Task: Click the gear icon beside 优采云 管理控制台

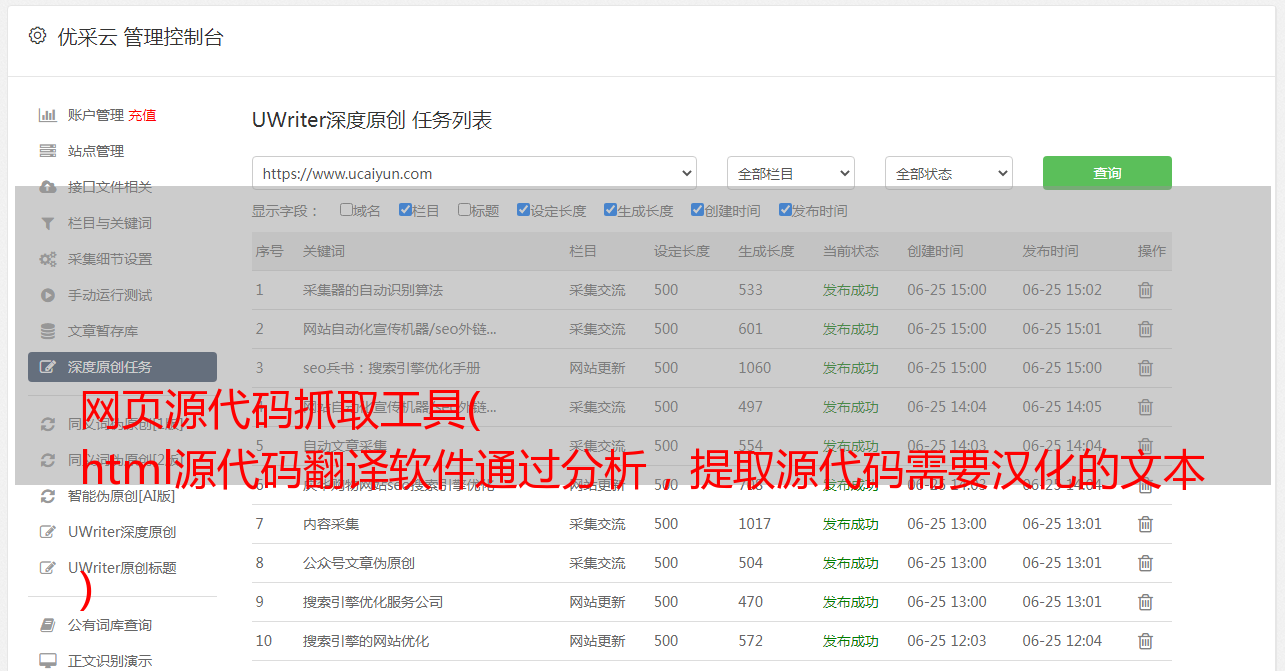Action: click(x=37, y=36)
